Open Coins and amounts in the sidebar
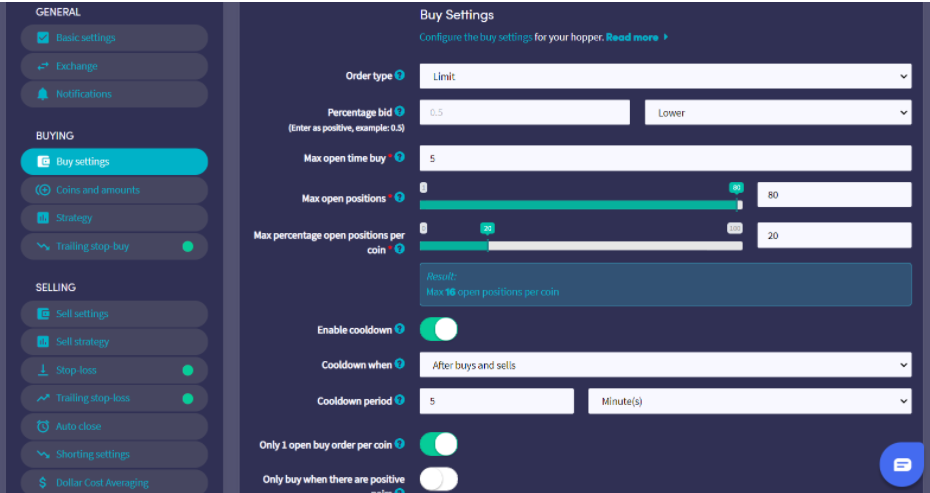 [98, 190]
